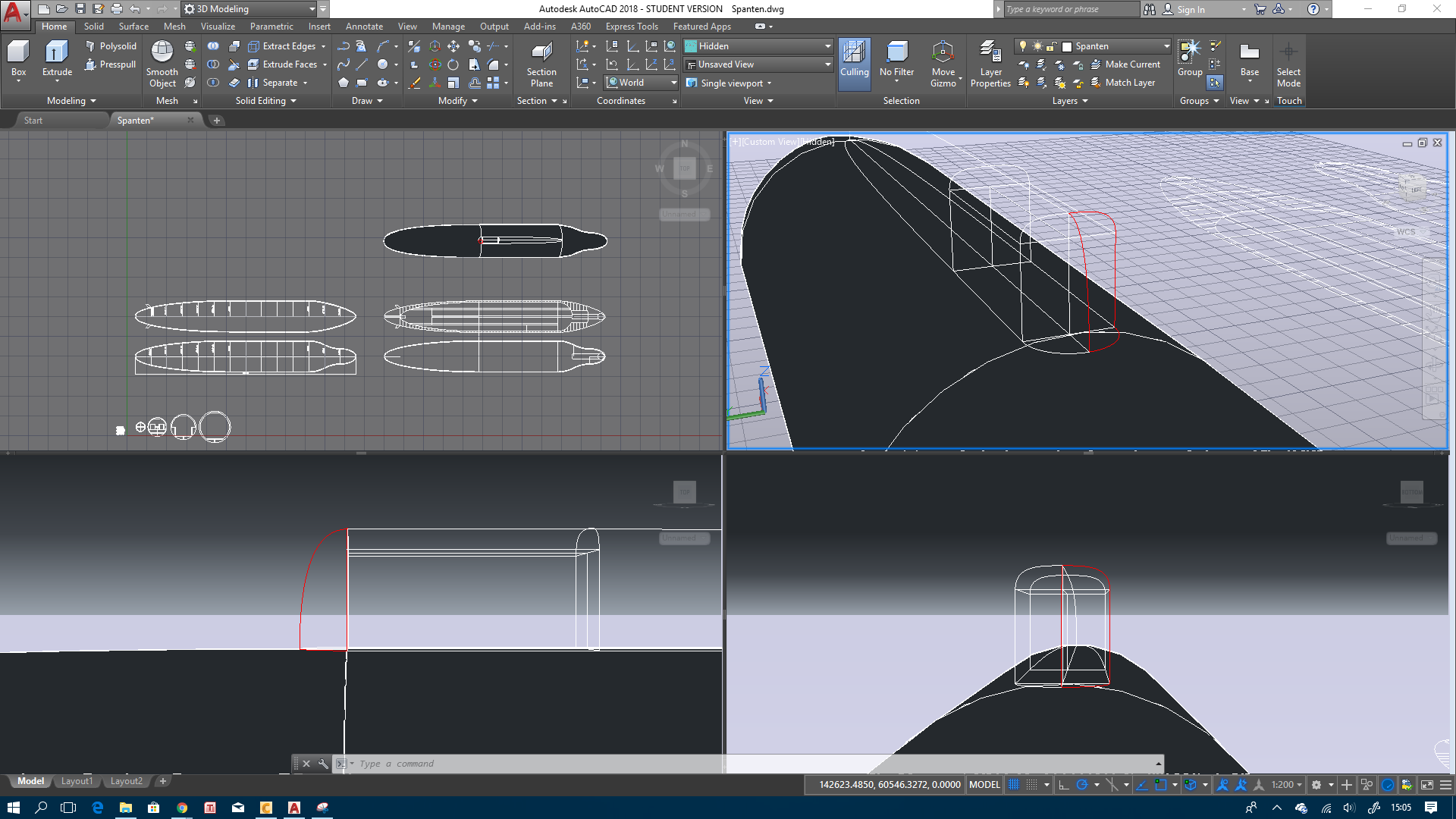
Task: Open the Smooth Object mesh tool
Action: click(162, 53)
